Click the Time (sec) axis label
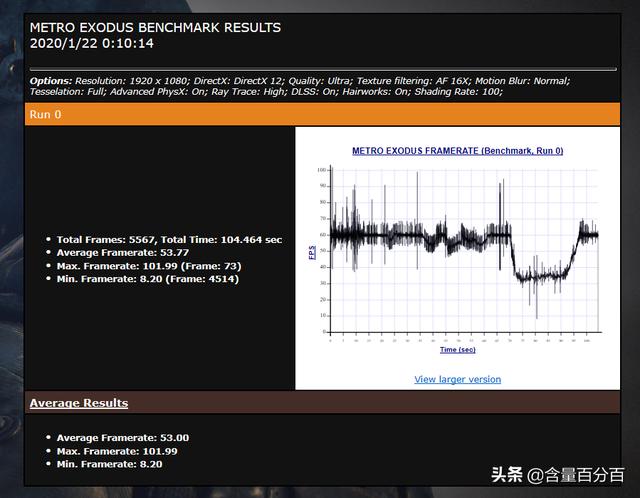This screenshot has width=640, height=498. coord(458,349)
